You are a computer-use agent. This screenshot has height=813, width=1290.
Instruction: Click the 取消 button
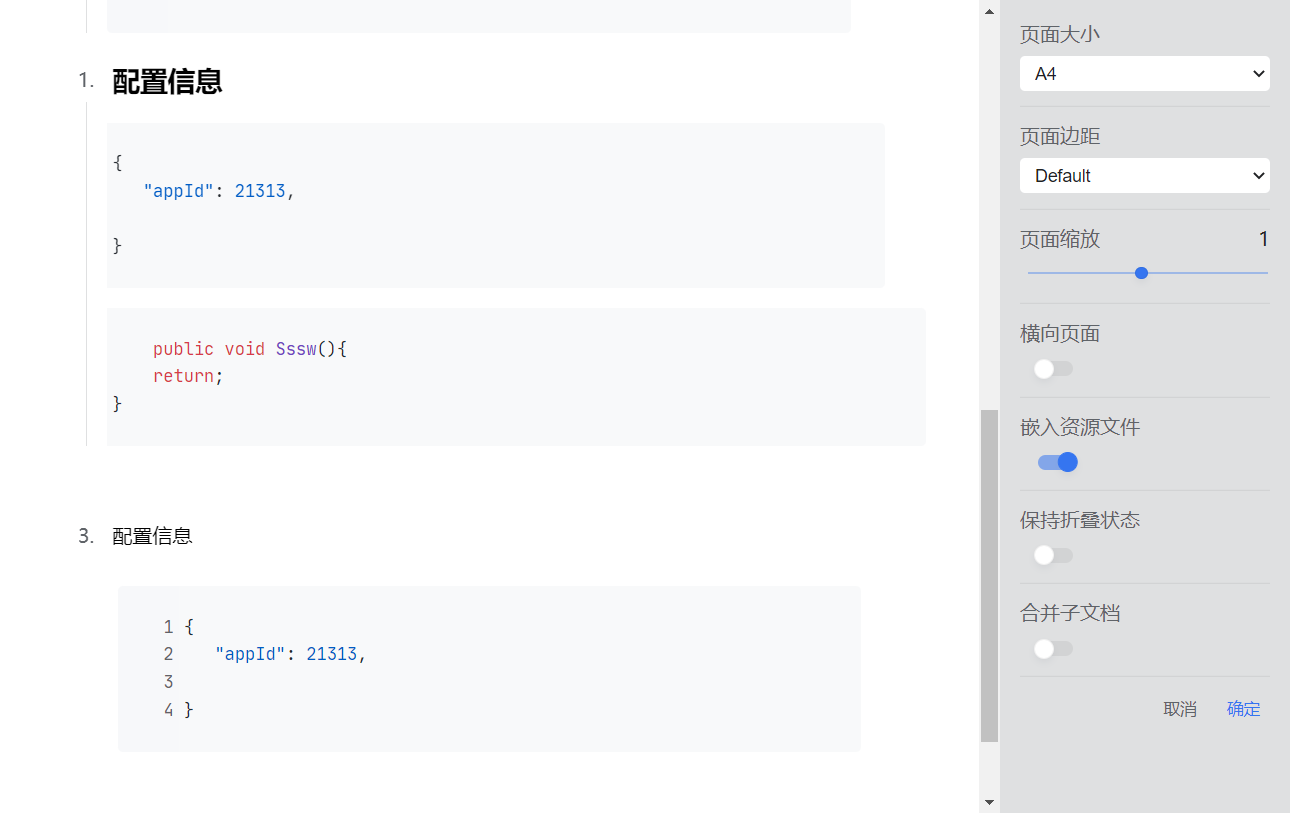[x=1180, y=709]
